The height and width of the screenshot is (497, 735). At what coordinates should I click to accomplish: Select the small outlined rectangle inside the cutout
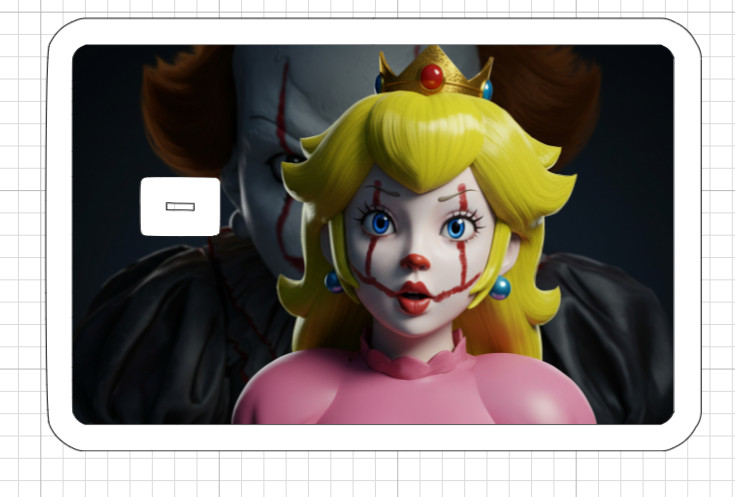click(x=180, y=206)
